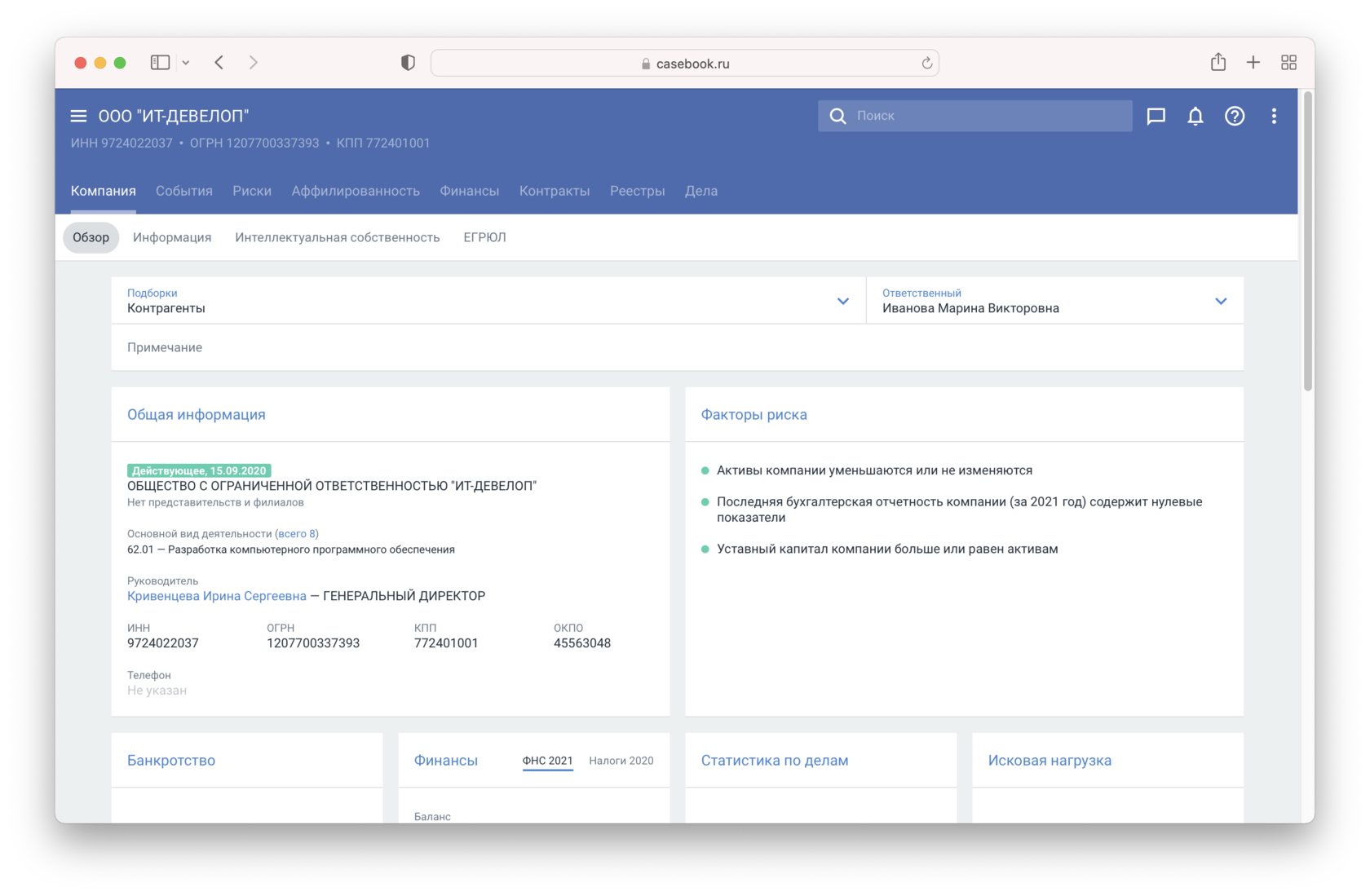Open the Исковая нагрузка link

[1050, 760]
